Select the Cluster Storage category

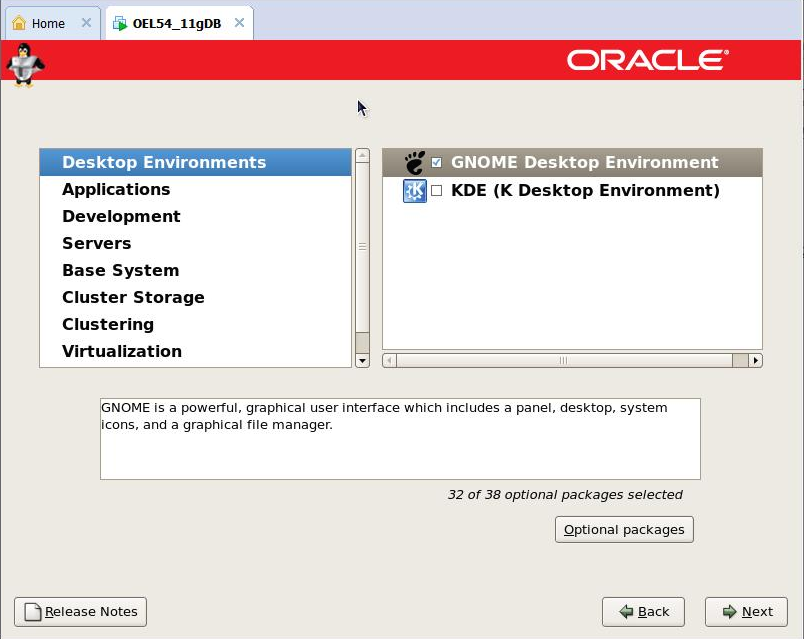click(x=195, y=297)
